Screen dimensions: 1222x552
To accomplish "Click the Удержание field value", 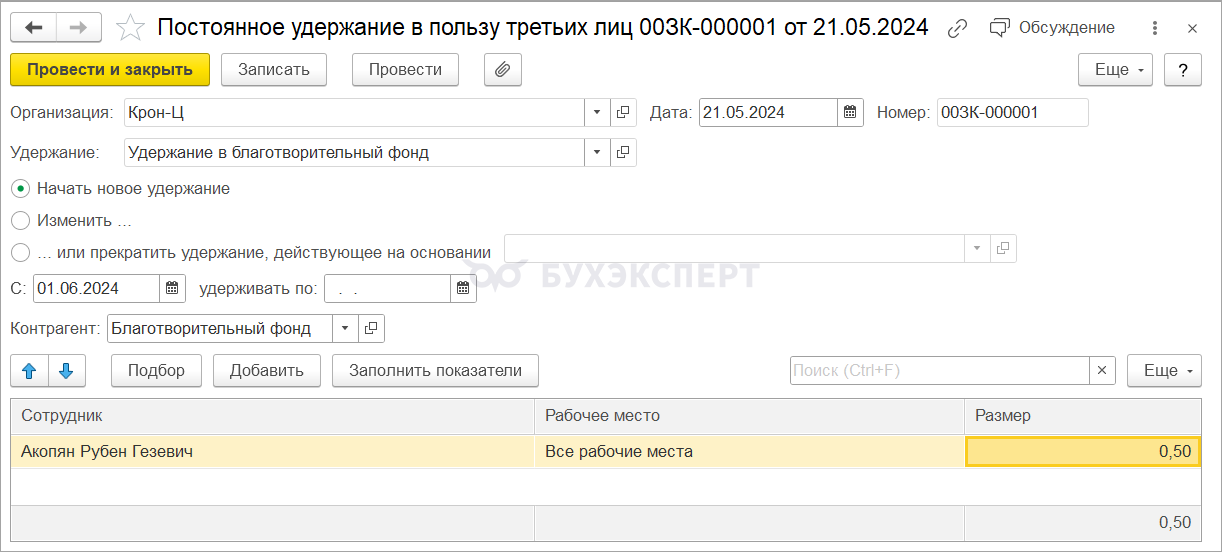I will 354,152.
